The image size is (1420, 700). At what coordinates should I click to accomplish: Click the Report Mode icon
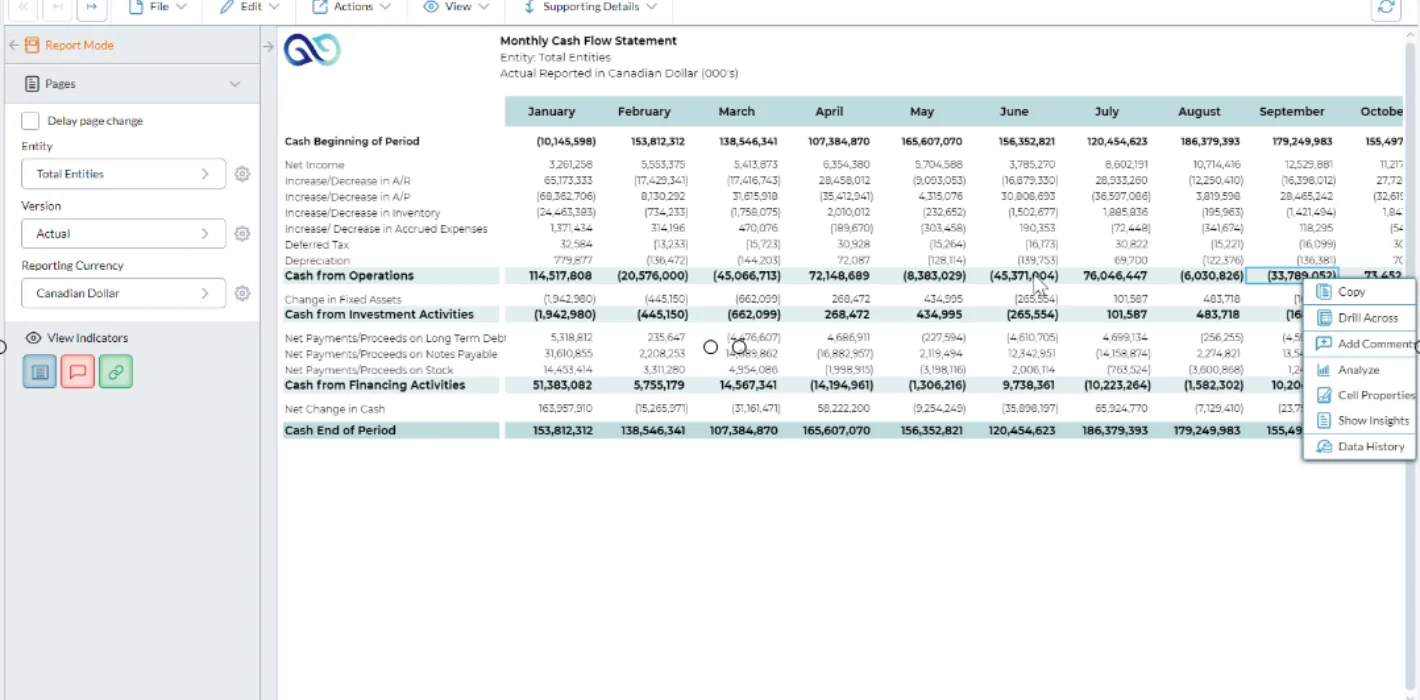pyautogui.click(x=32, y=45)
